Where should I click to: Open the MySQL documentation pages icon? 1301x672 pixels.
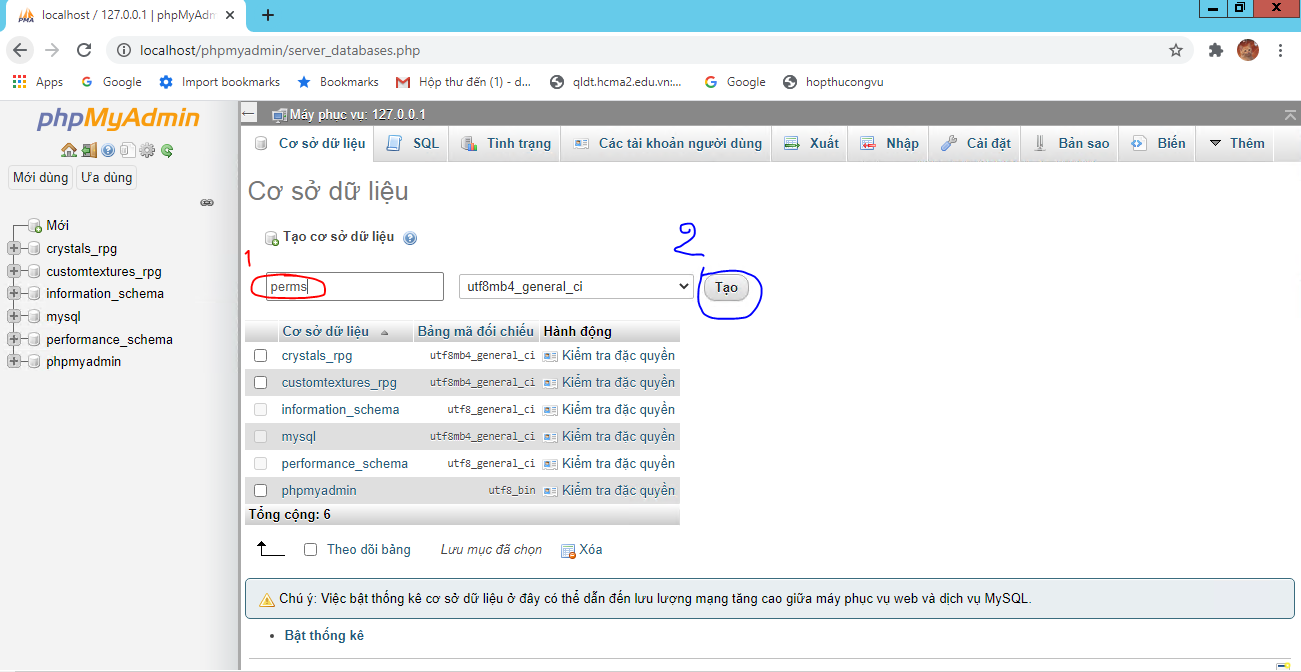click(127, 151)
